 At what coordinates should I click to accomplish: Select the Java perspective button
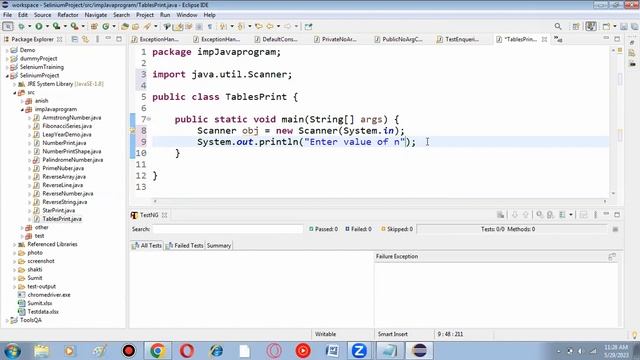pyautogui.click(x=591, y=27)
